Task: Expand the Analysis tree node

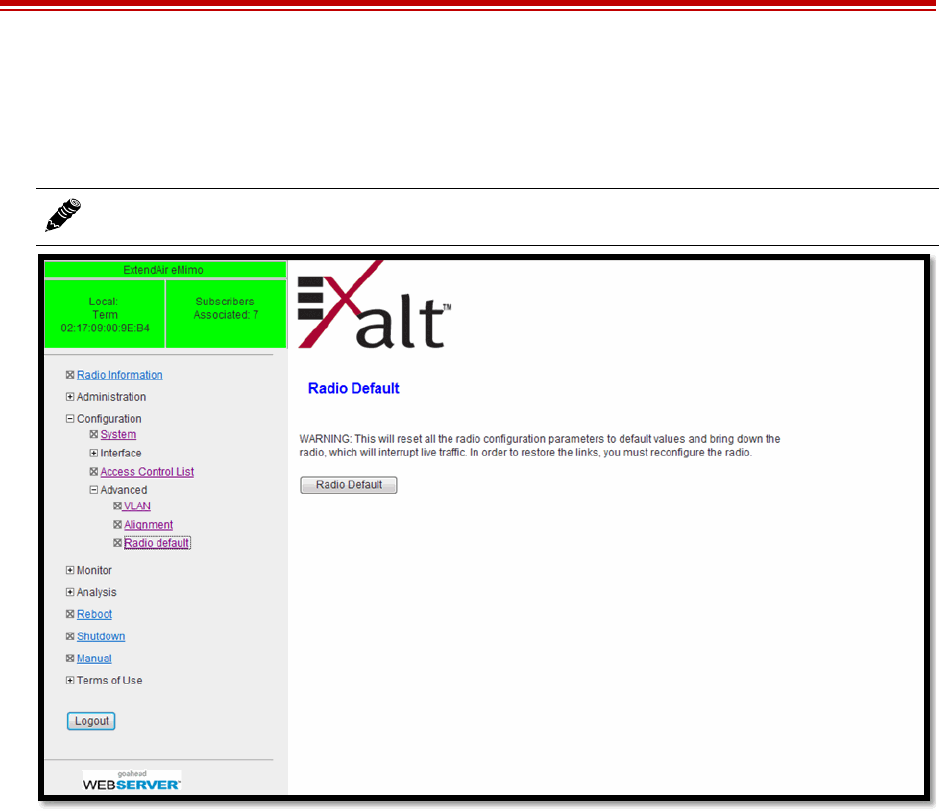Action: [x=70, y=592]
